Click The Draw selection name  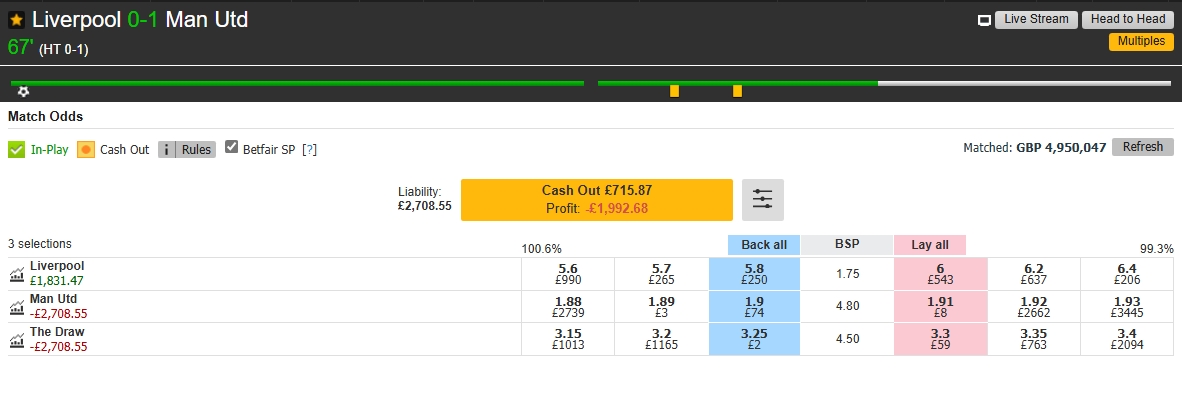(x=57, y=331)
